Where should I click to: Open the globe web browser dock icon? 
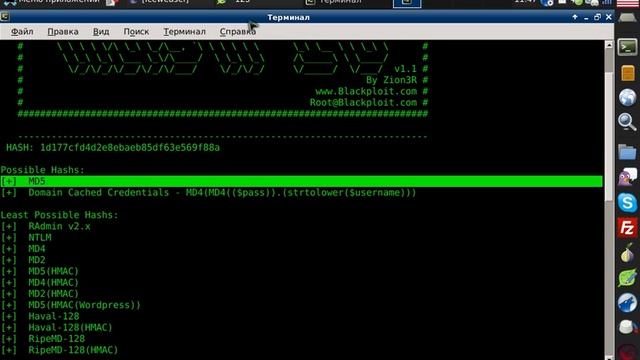627,98
